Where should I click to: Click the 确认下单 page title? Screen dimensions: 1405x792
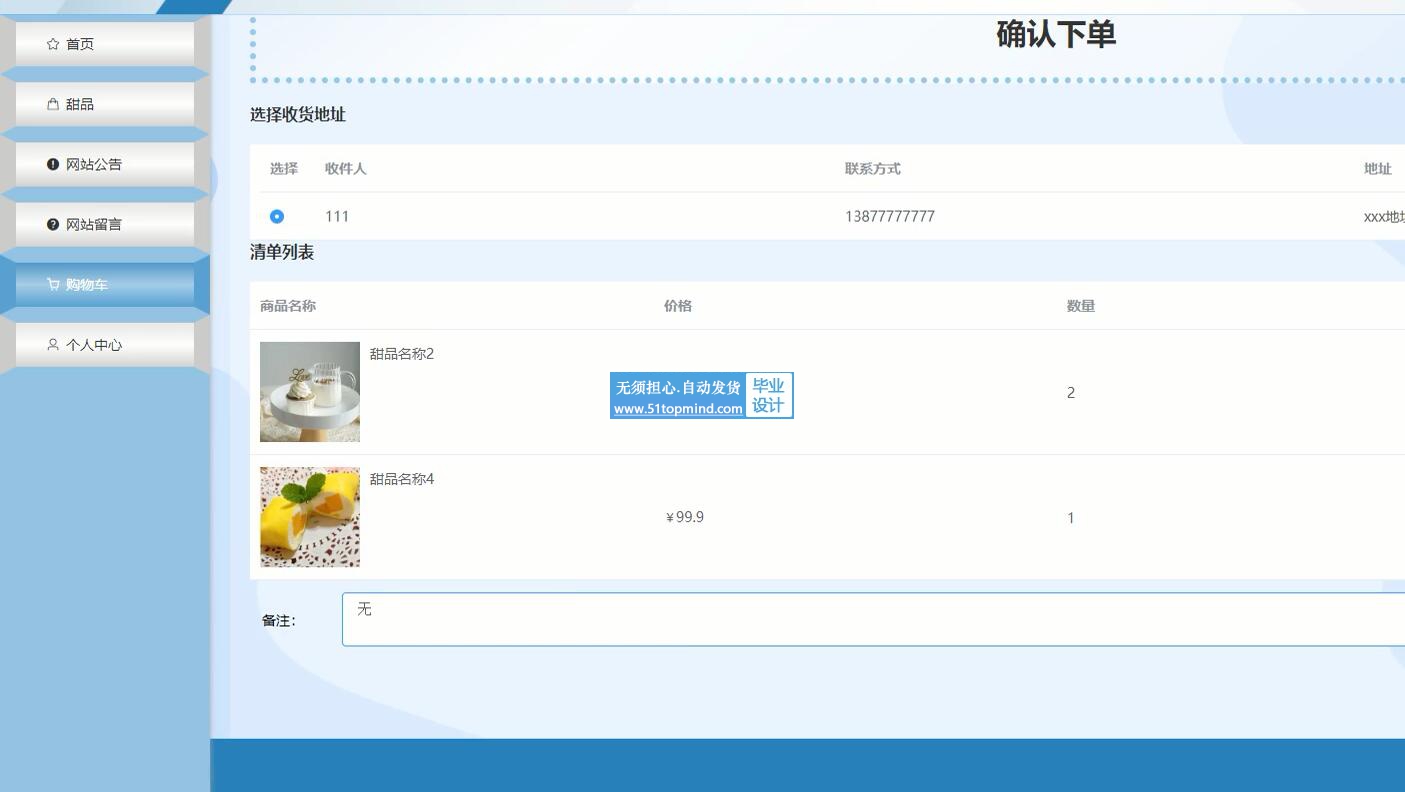click(1056, 34)
